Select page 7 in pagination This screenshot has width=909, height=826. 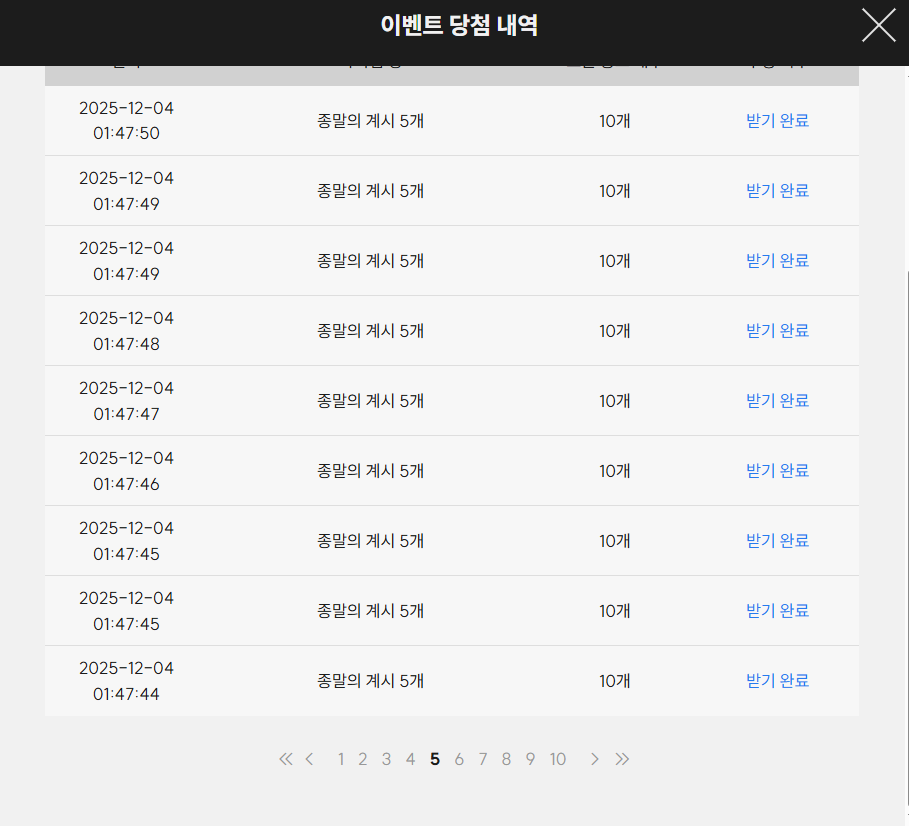click(482, 759)
